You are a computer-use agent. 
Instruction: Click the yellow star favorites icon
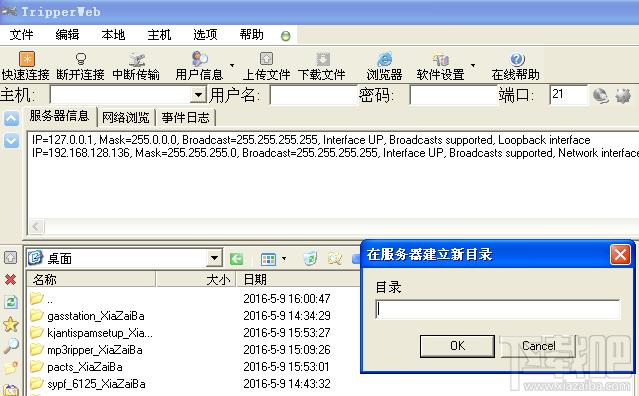click(x=11, y=324)
